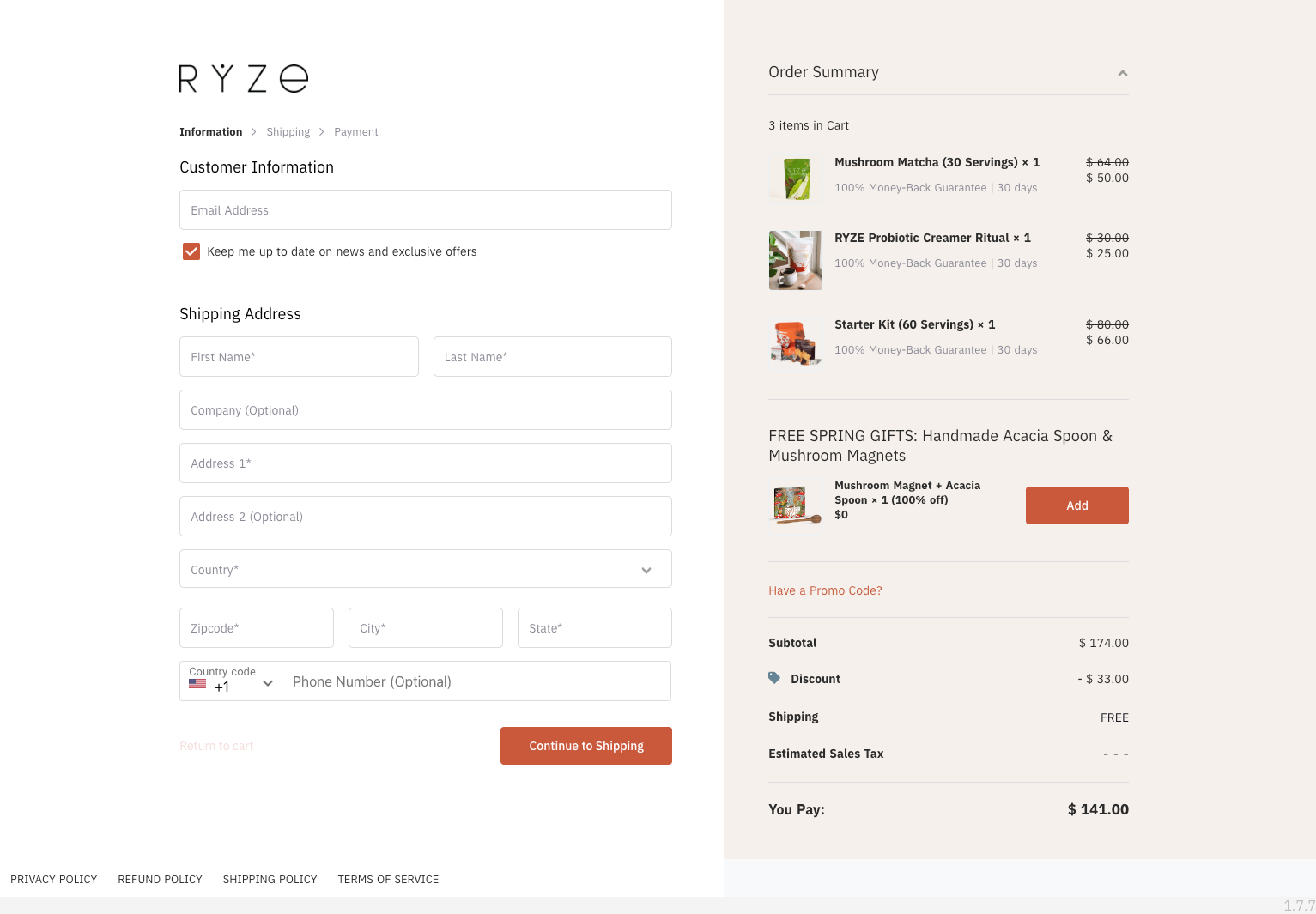
Task: Click the Mushroom Matcha (30 Servings) title
Action: point(937,162)
